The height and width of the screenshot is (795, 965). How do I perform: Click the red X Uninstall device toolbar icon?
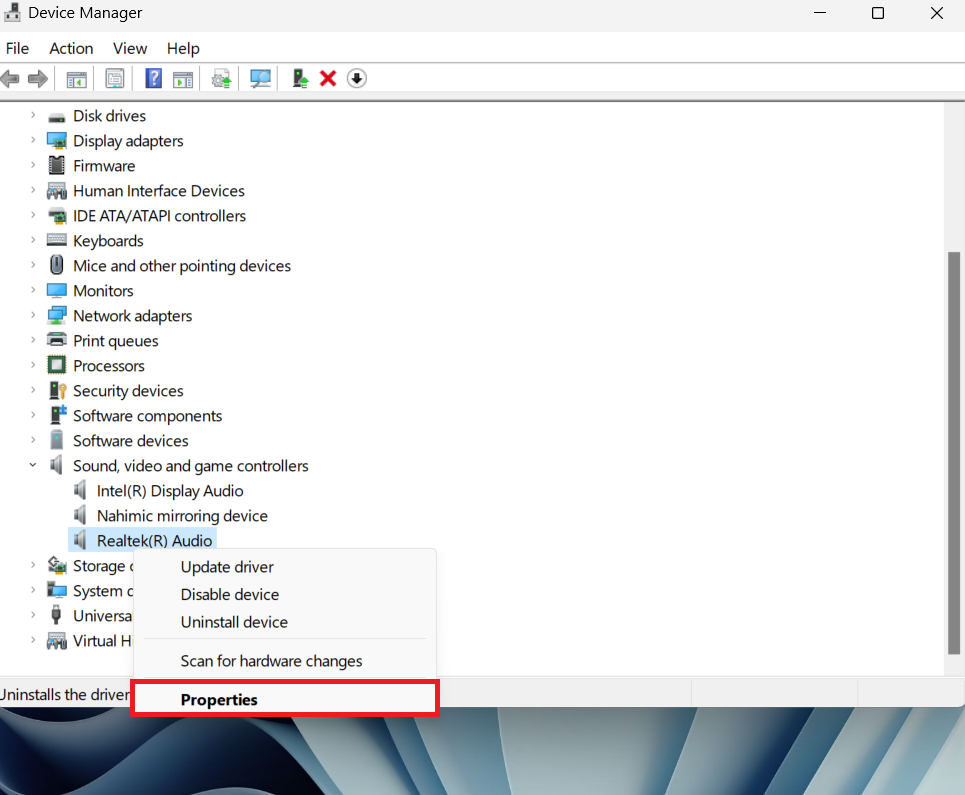point(327,78)
